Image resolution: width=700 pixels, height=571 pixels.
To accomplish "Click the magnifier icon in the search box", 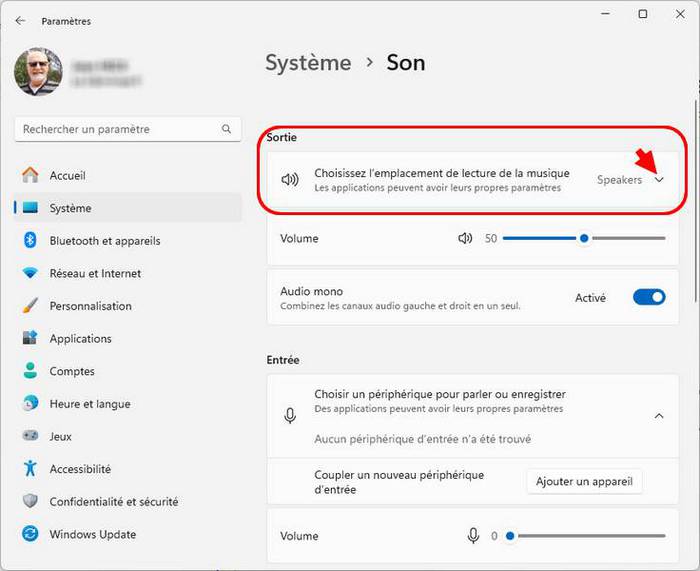I will pyautogui.click(x=226, y=129).
